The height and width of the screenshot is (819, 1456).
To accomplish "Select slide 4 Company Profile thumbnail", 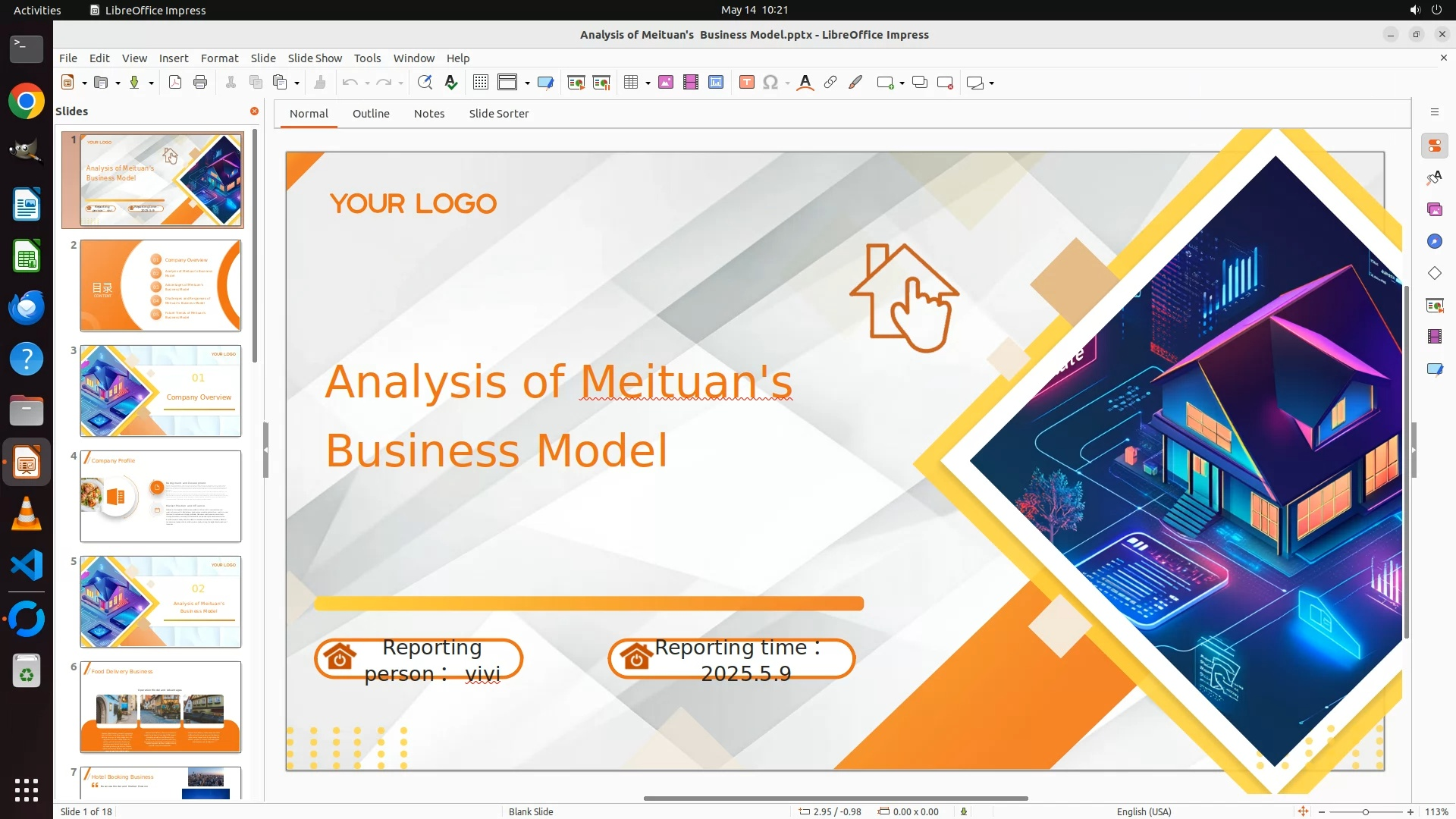I will pyautogui.click(x=161, y=497).
